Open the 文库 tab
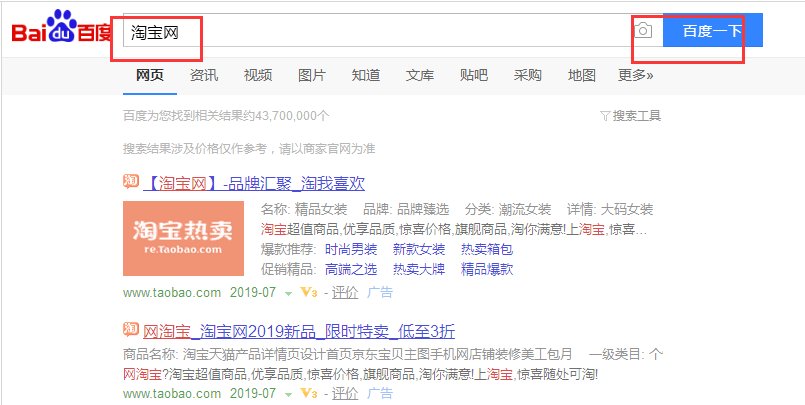Viewport: 805px width, 405px height. click(419, 75)
